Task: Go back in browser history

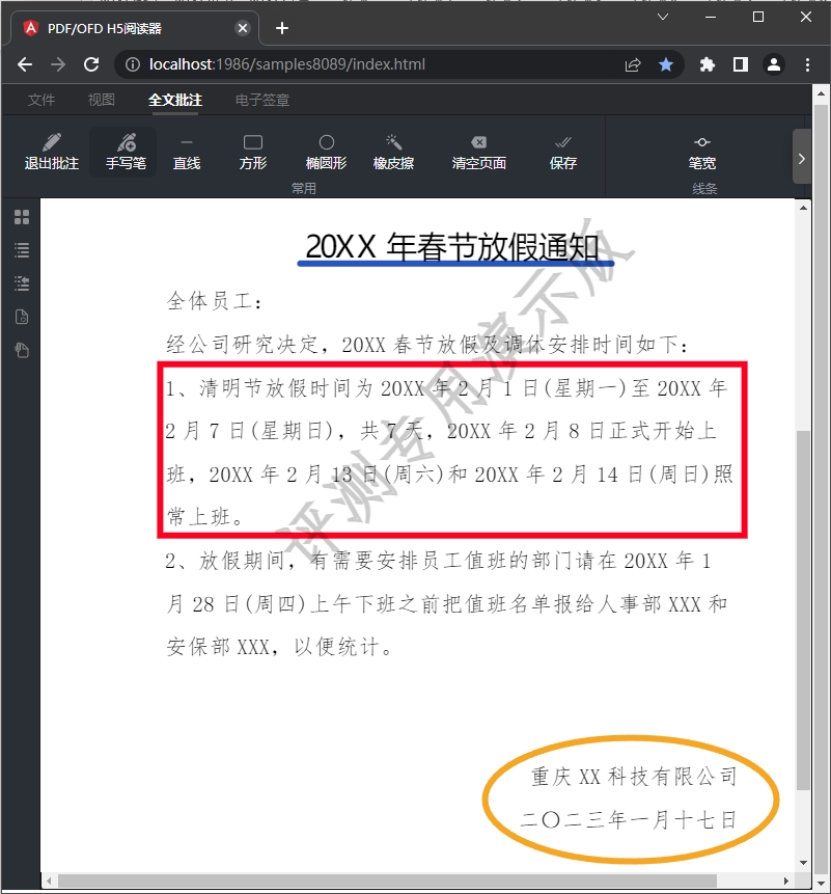Action: (x=25, y=64)
